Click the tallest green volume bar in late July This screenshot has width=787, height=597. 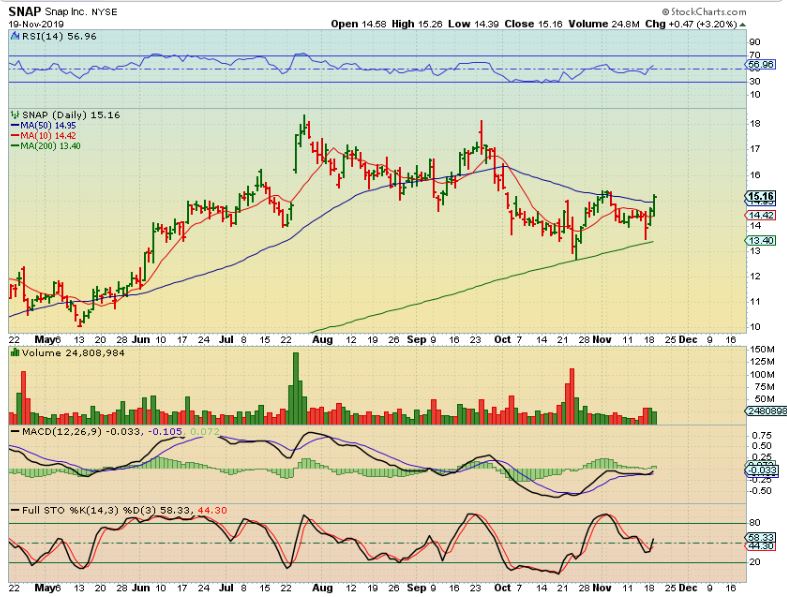pyautogui.click(x=296, y=389)
